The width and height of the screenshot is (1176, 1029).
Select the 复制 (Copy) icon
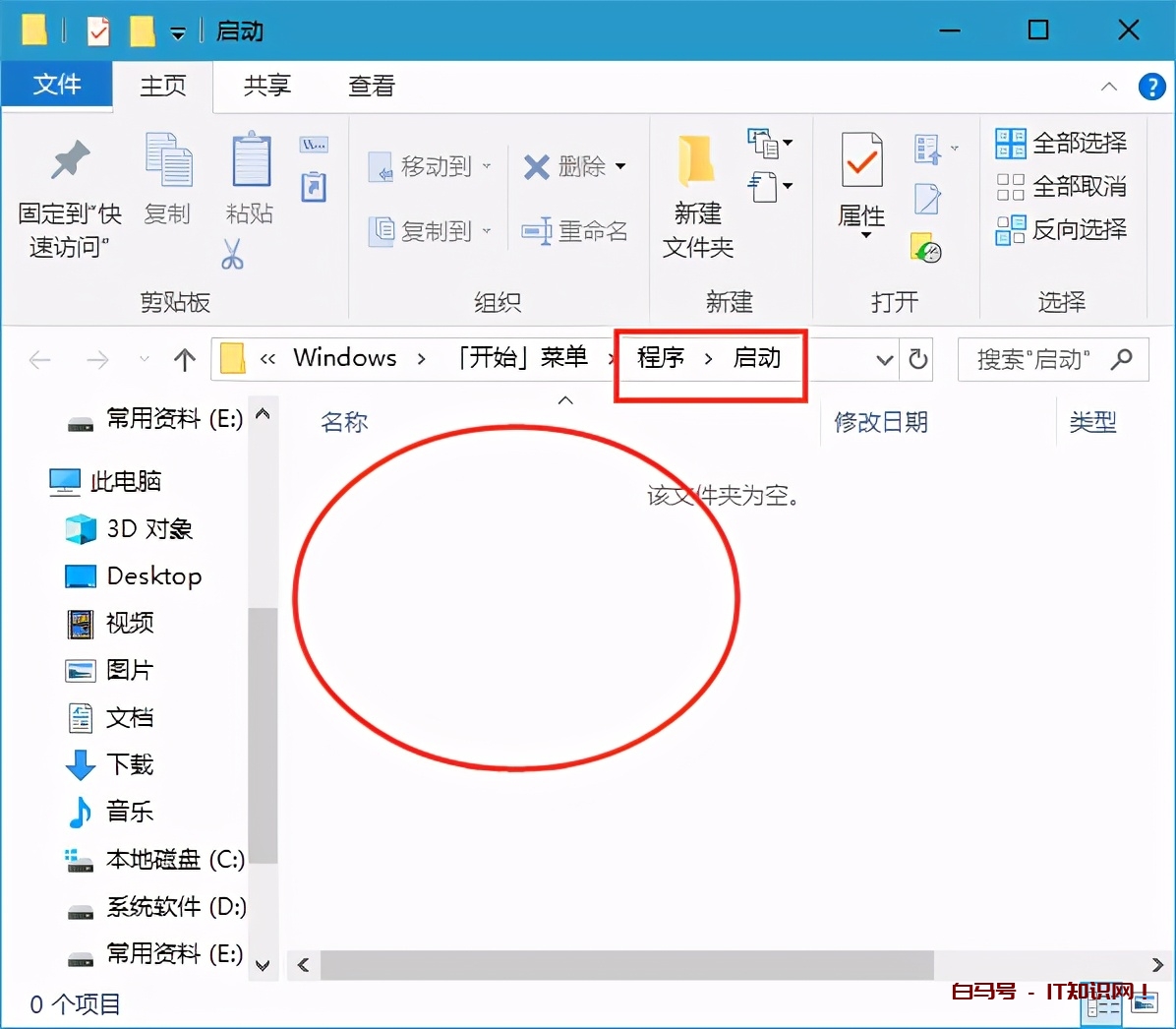tap(167, 177)
